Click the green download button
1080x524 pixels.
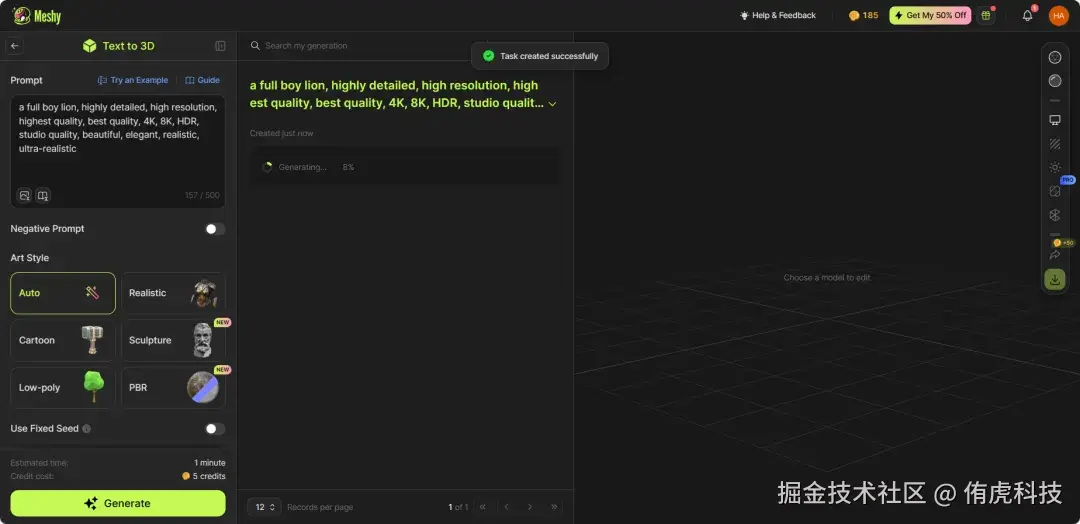pos(1055,279)
